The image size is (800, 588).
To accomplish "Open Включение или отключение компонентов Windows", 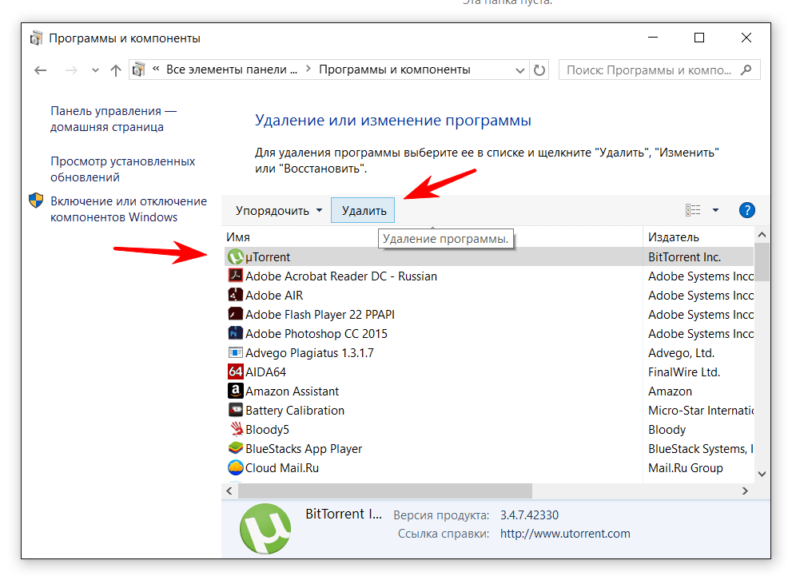I will [x=129, y=209].
